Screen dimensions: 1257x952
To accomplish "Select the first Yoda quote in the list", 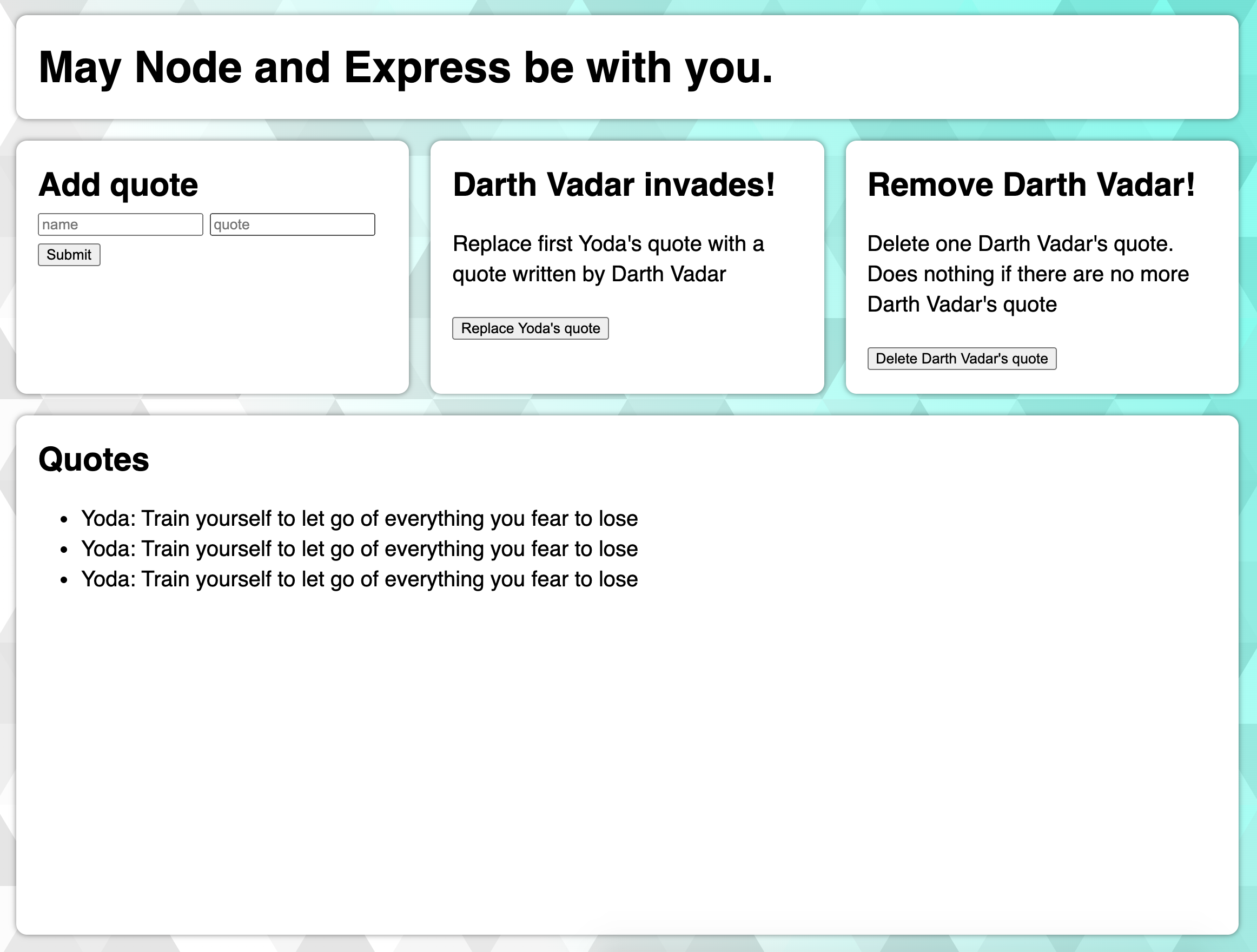I will [360, 518].
